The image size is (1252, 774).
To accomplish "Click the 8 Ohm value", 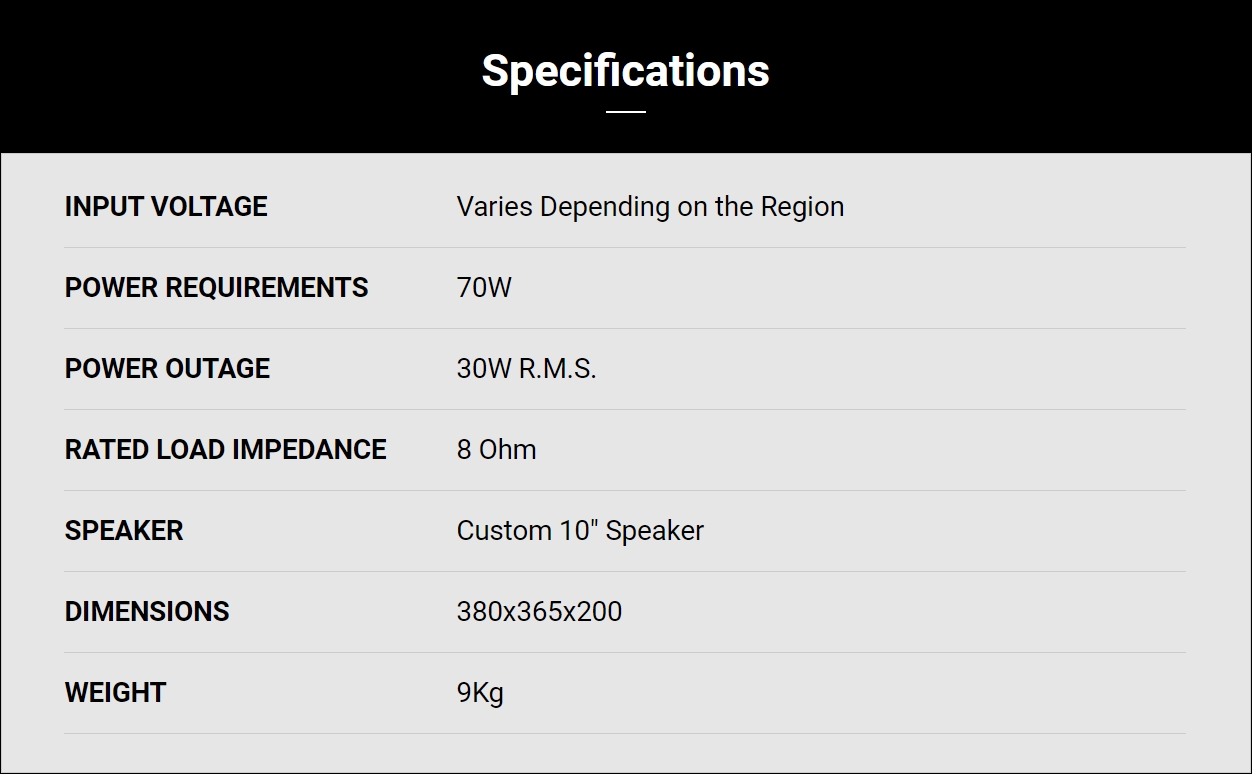I will 497,450.
